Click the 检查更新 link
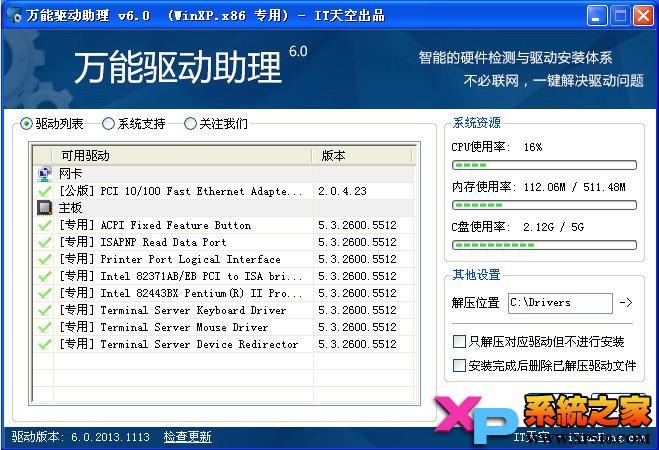 [x=187, y=437]
